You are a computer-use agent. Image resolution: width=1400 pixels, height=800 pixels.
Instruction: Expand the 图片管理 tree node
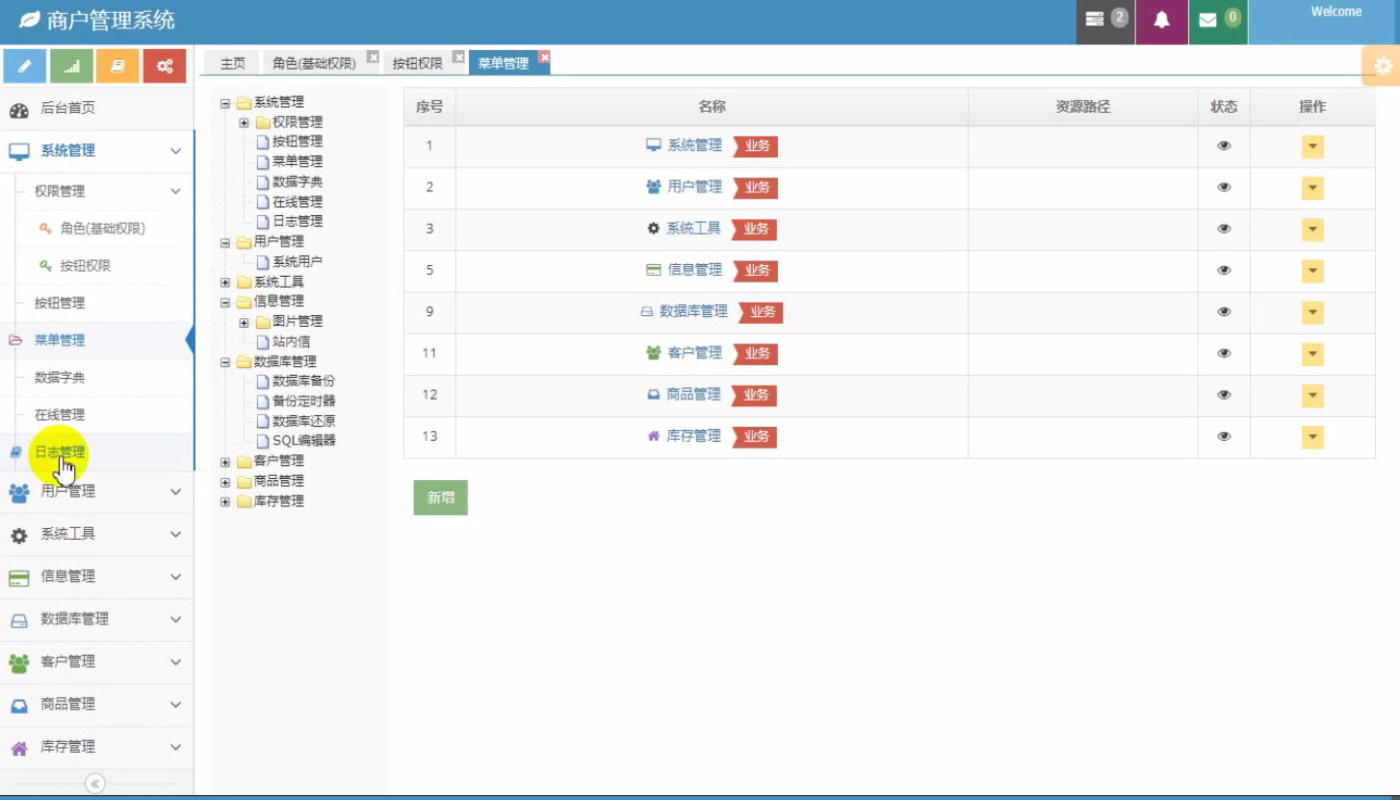click(x=244, y=323)
